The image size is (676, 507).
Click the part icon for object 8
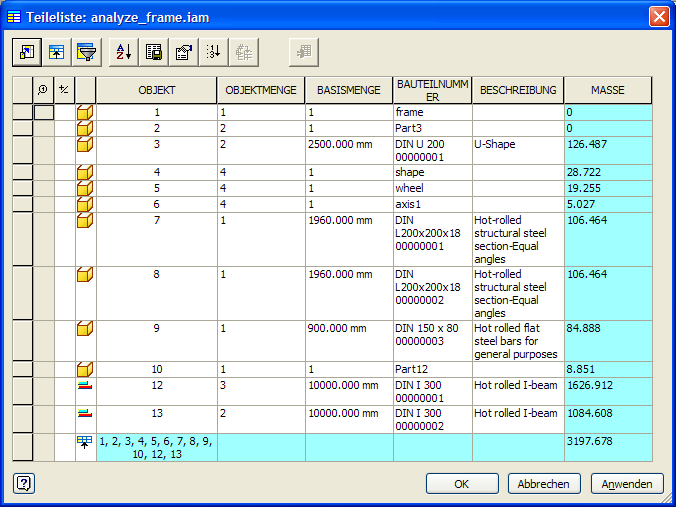click(x=85, y=274)
